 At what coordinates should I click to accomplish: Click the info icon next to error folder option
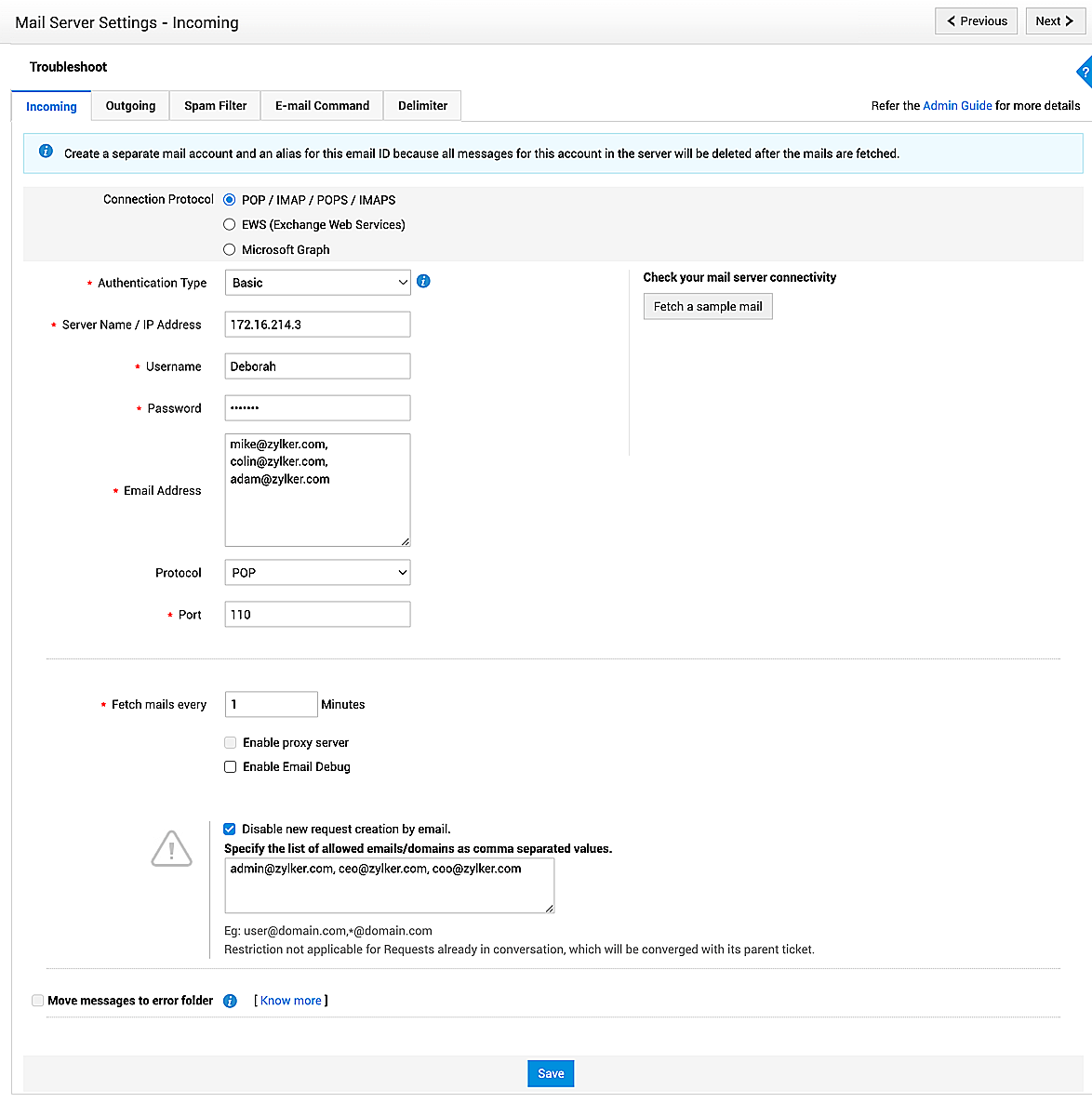230,1001
